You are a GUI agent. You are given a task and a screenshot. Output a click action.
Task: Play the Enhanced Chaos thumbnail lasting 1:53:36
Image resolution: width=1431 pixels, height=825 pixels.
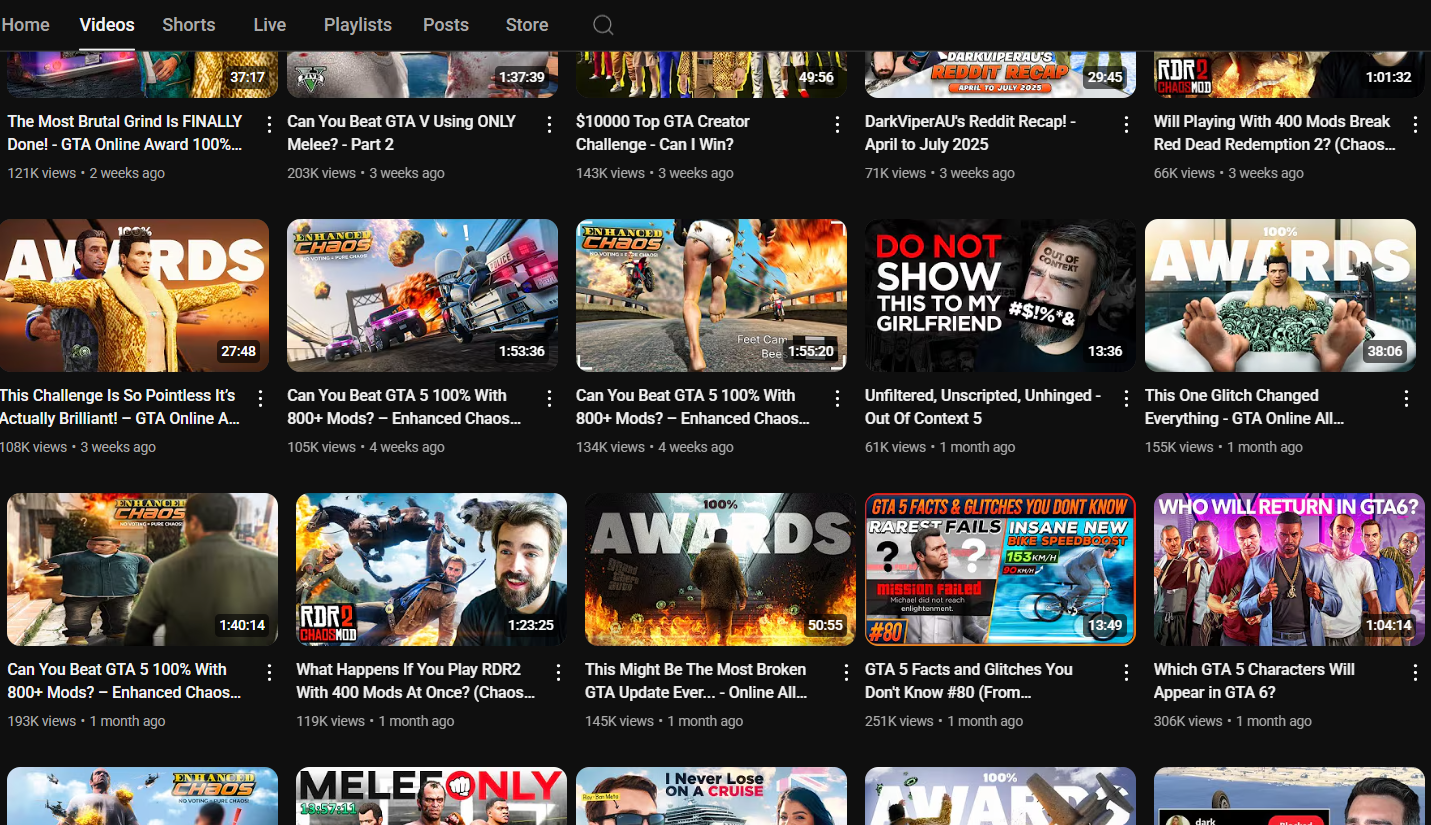pos(422,295)
